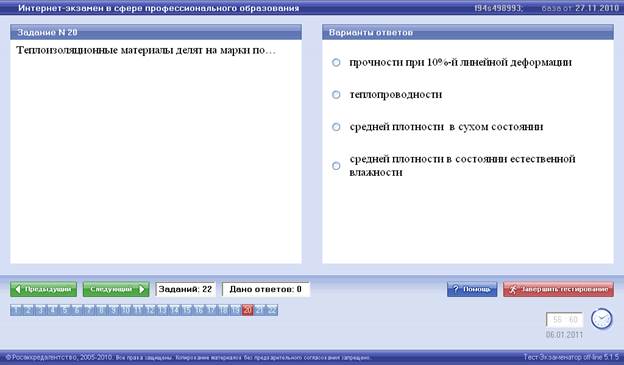This screenshot has height=365, width=624.
Task: Click the date '06.01.2011' under timer
Action: click(x=565, y=335)
